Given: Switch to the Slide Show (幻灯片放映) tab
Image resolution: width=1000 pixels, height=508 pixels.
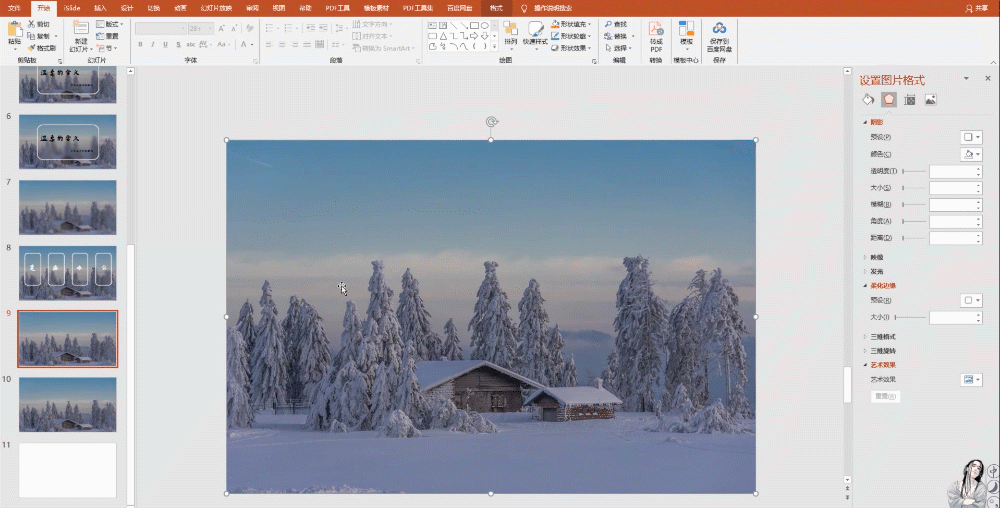Looking at the screenshot, I should (x=216, y=8).
